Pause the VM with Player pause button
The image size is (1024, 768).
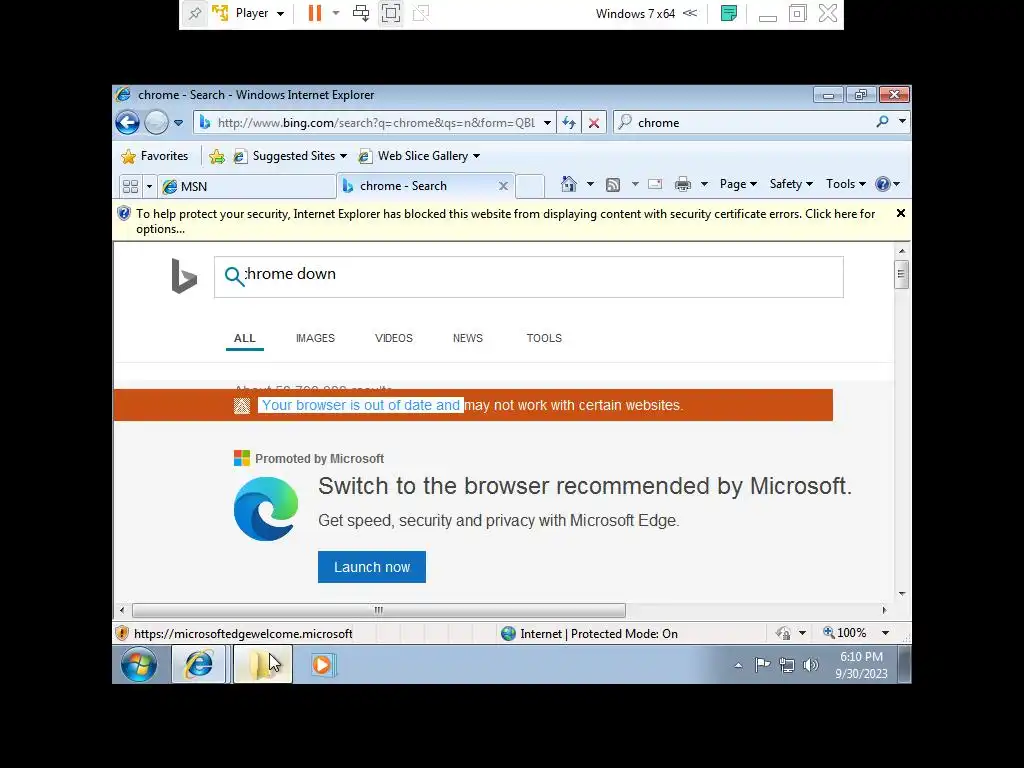(x=315, y=13)
